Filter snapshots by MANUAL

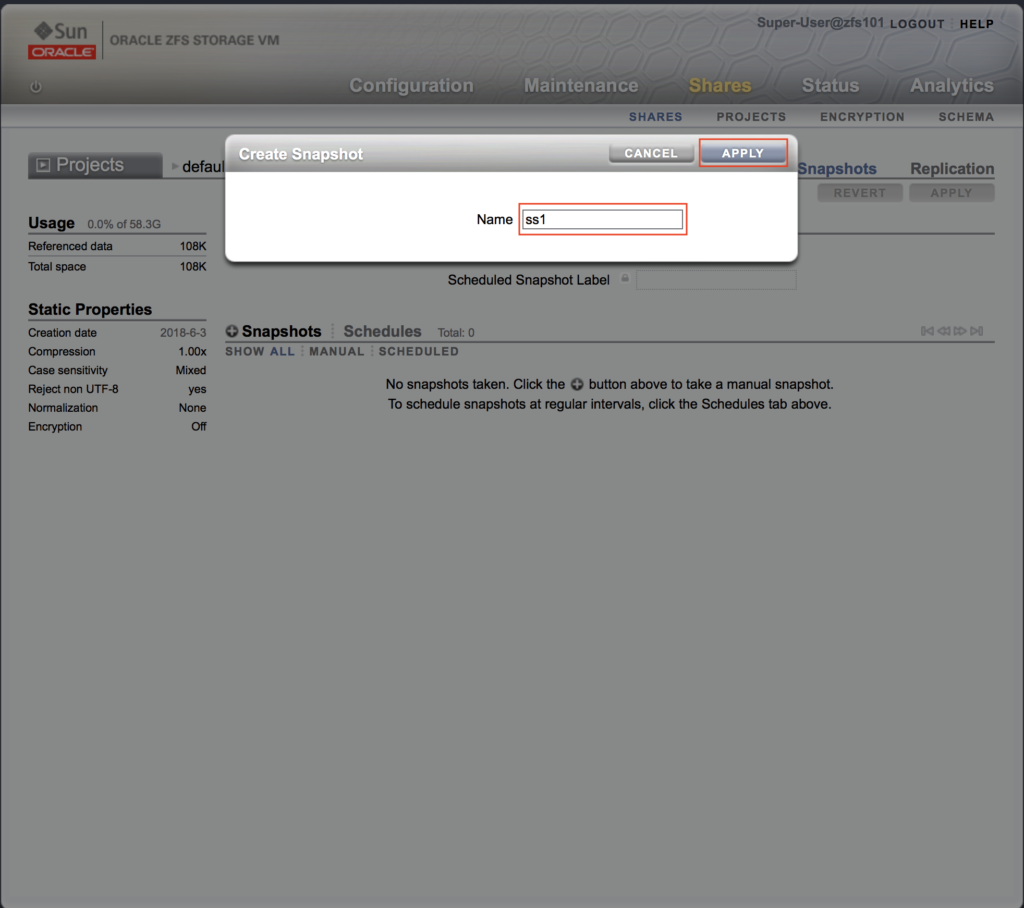coord(336,351)
